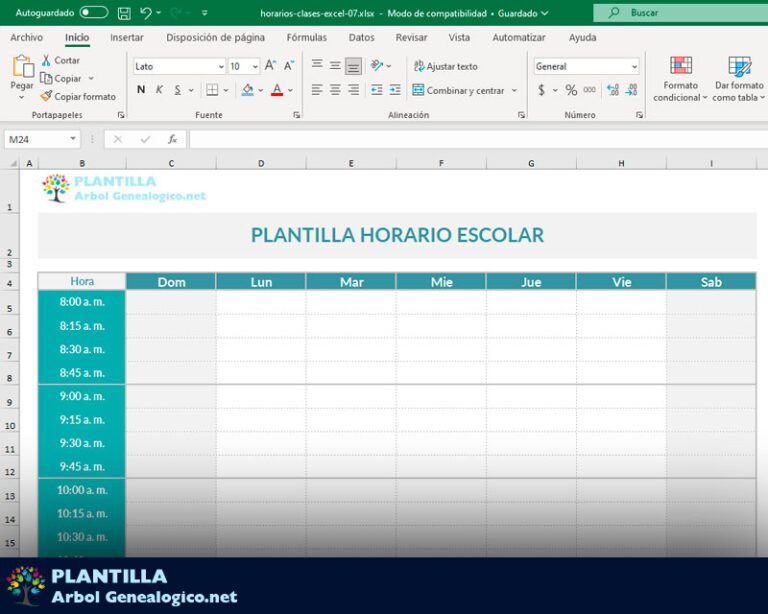Click the Pegar clipboard icon
Viewport: 768px width, 614px height.
click(23, 67)
